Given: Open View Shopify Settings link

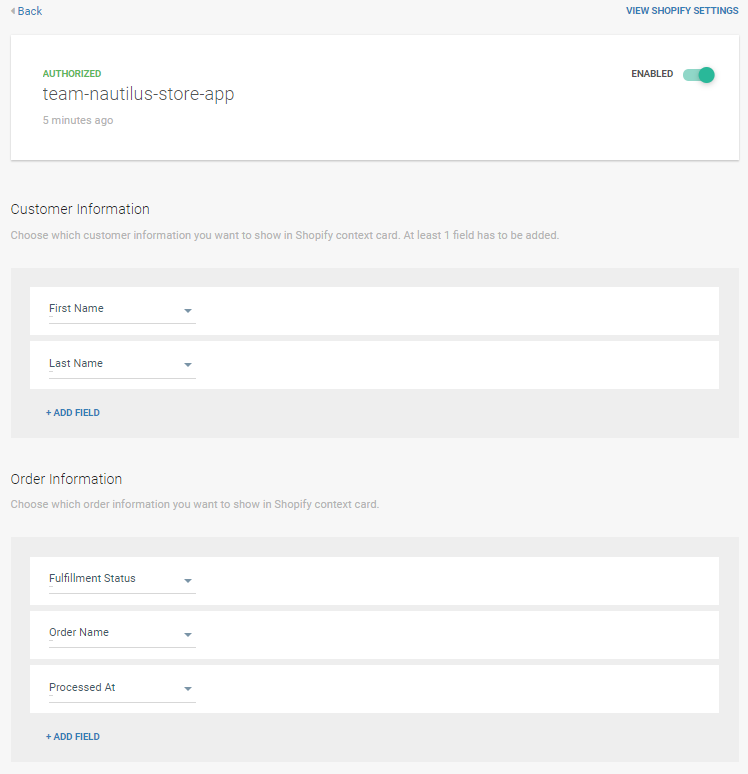Looking at the screenshot, I should [681, 11].
